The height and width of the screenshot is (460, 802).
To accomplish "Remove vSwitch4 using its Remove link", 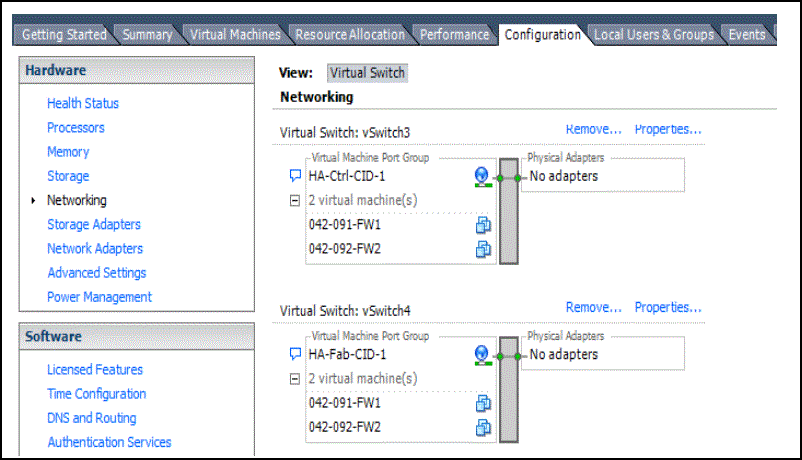I will (594, 307).
